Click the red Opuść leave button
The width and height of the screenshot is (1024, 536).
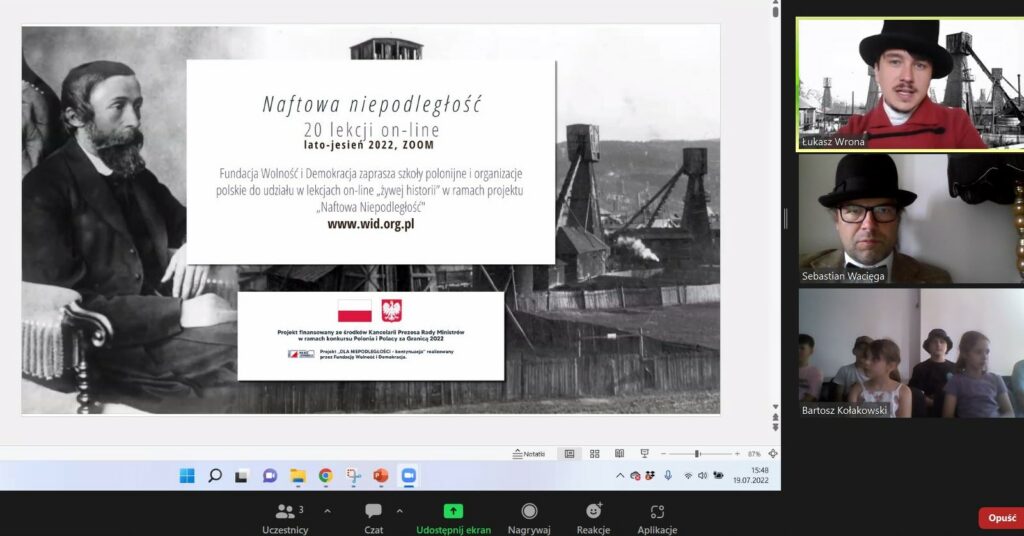(x=1000, y=518)
